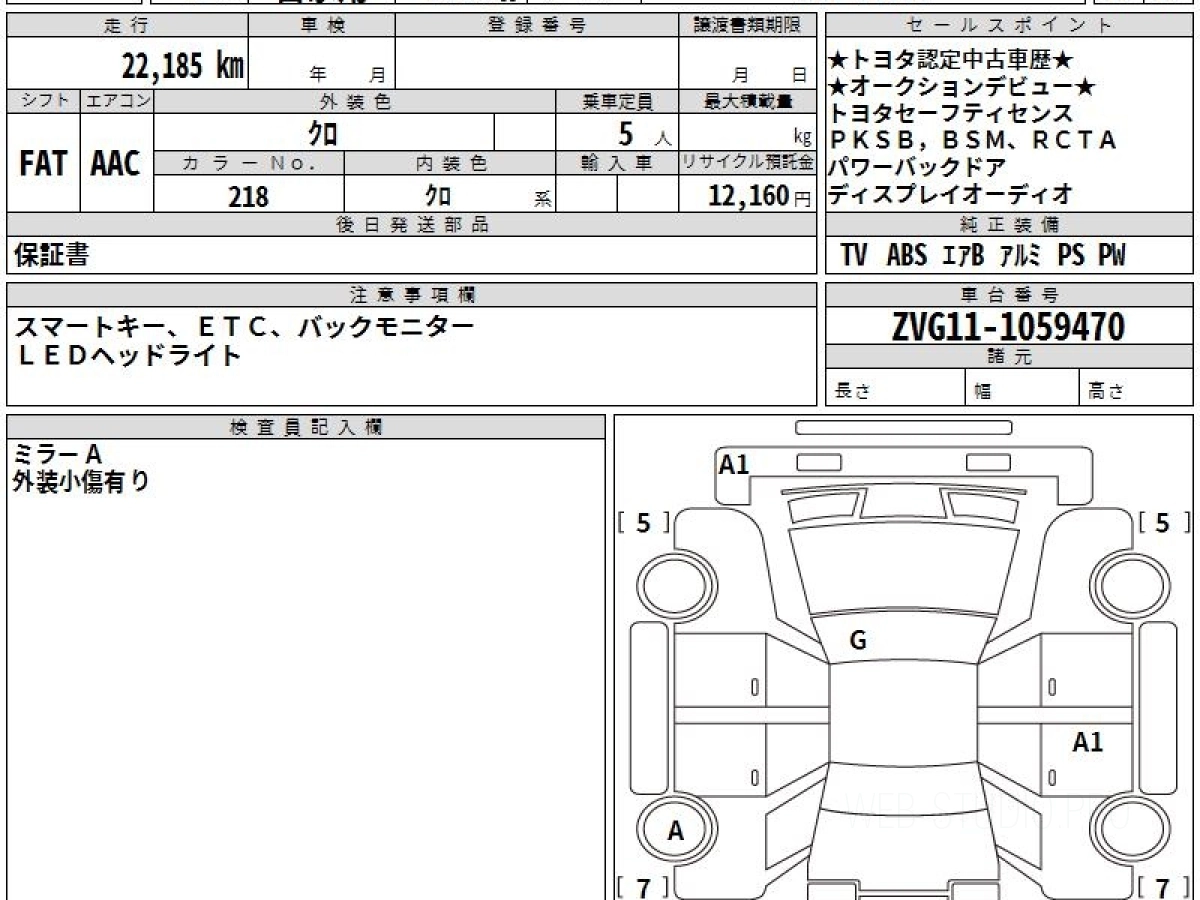Click the seating capacity value 5 人

(x=644, y=134)
